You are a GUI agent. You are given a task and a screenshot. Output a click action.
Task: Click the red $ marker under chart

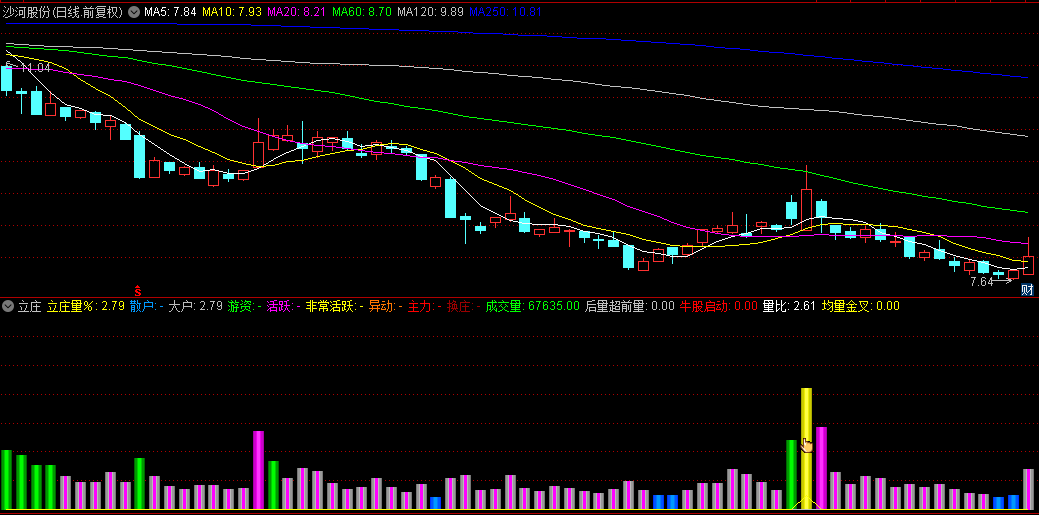point(138,290)
